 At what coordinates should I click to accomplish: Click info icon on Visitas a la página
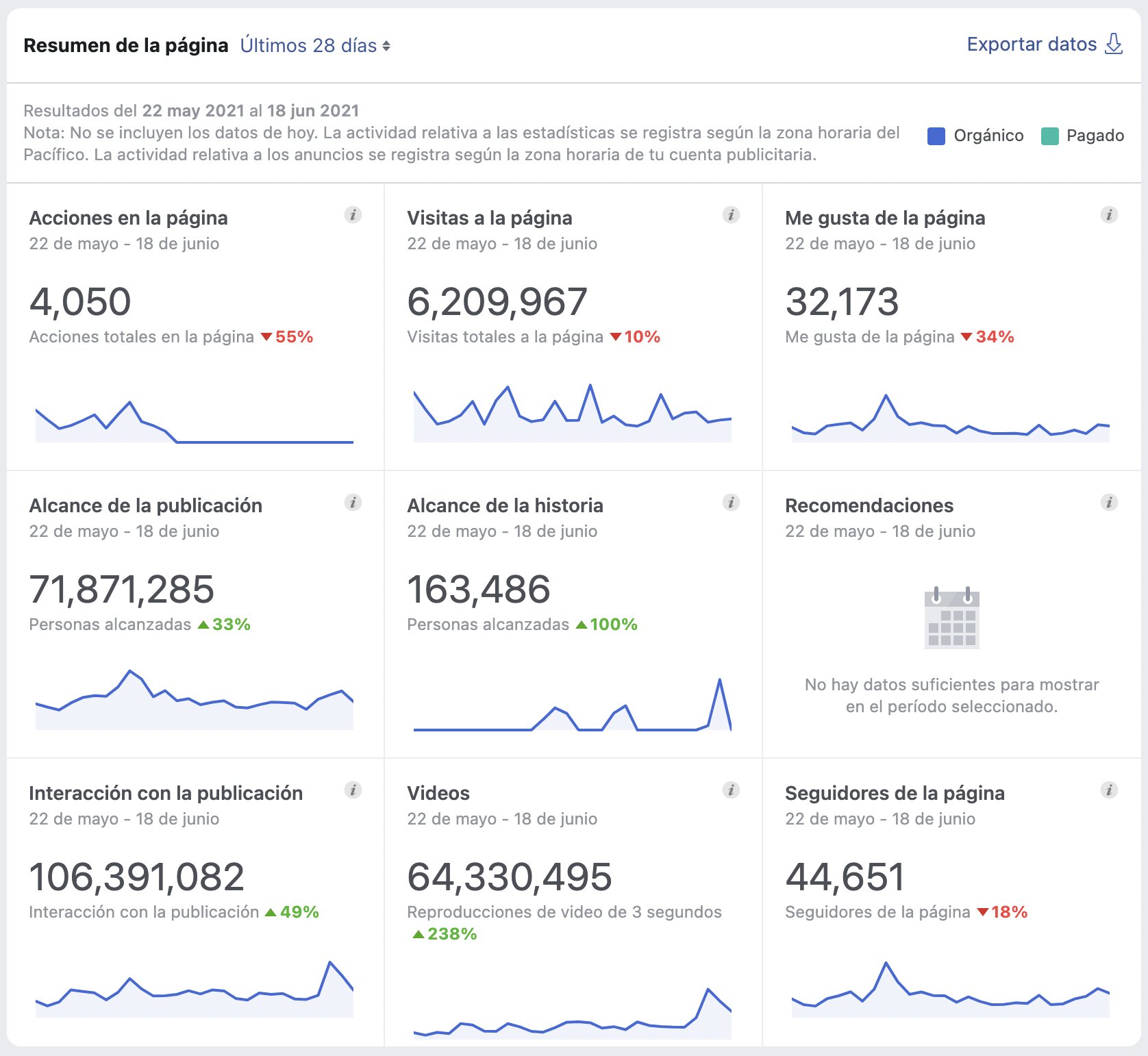(731, 215)
